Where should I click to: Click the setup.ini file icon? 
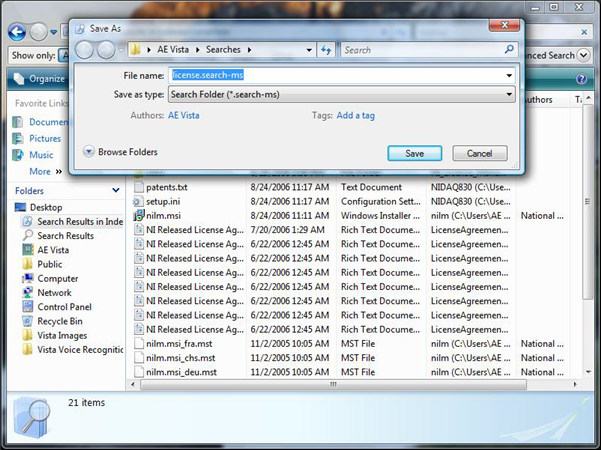point(138,201)
